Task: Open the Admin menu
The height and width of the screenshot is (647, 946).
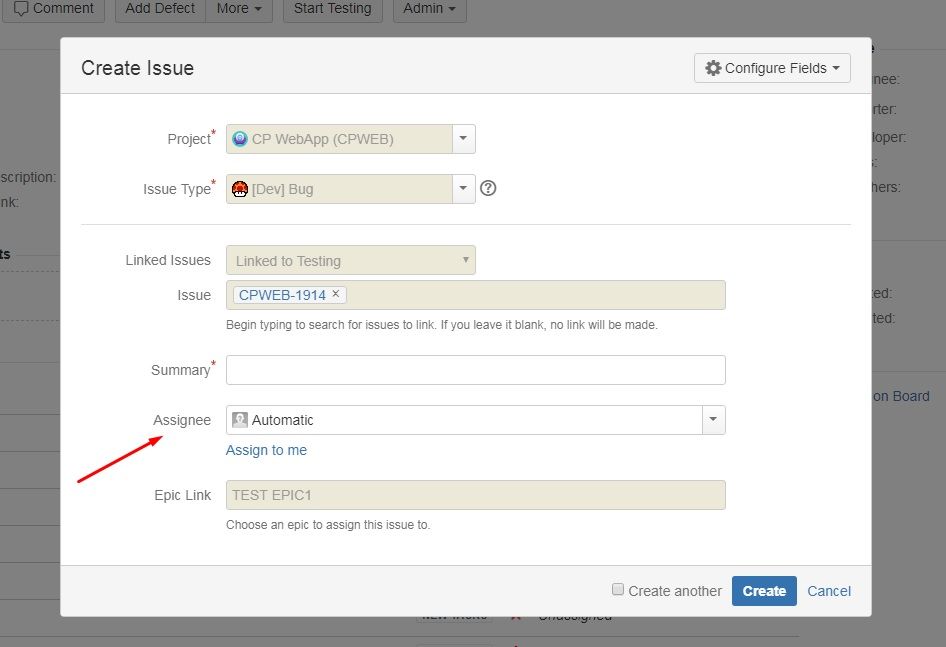Action: coord(429,8)
